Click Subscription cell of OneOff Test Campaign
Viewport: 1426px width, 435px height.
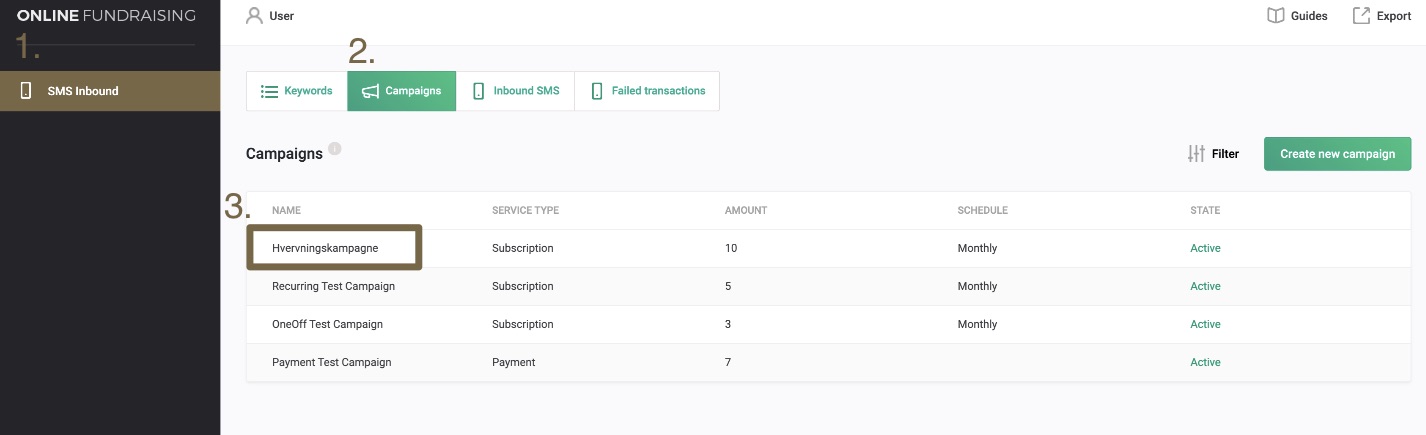(523, 324)
